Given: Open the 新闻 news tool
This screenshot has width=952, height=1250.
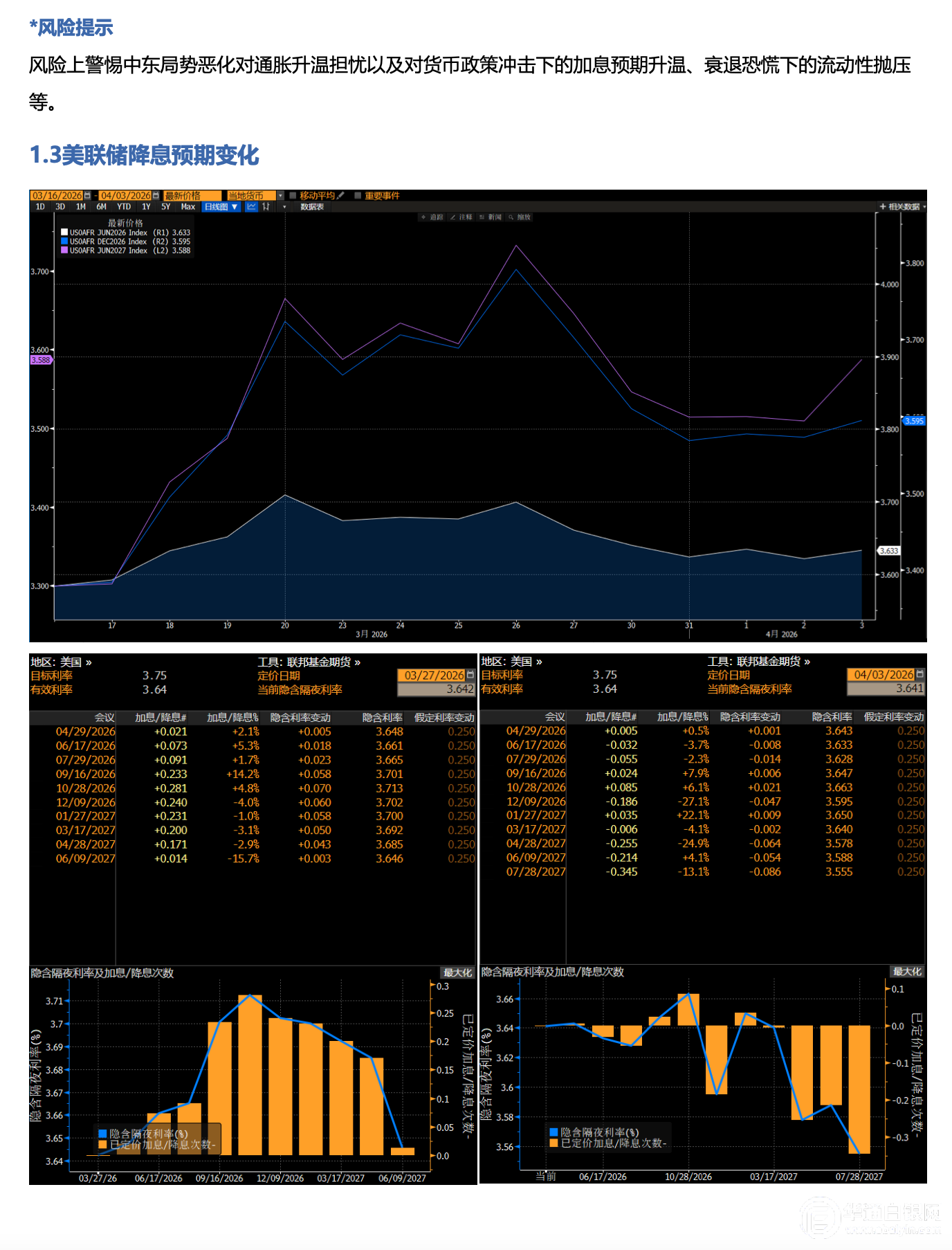Looking at the screenshot, I should tap(491, 217).
